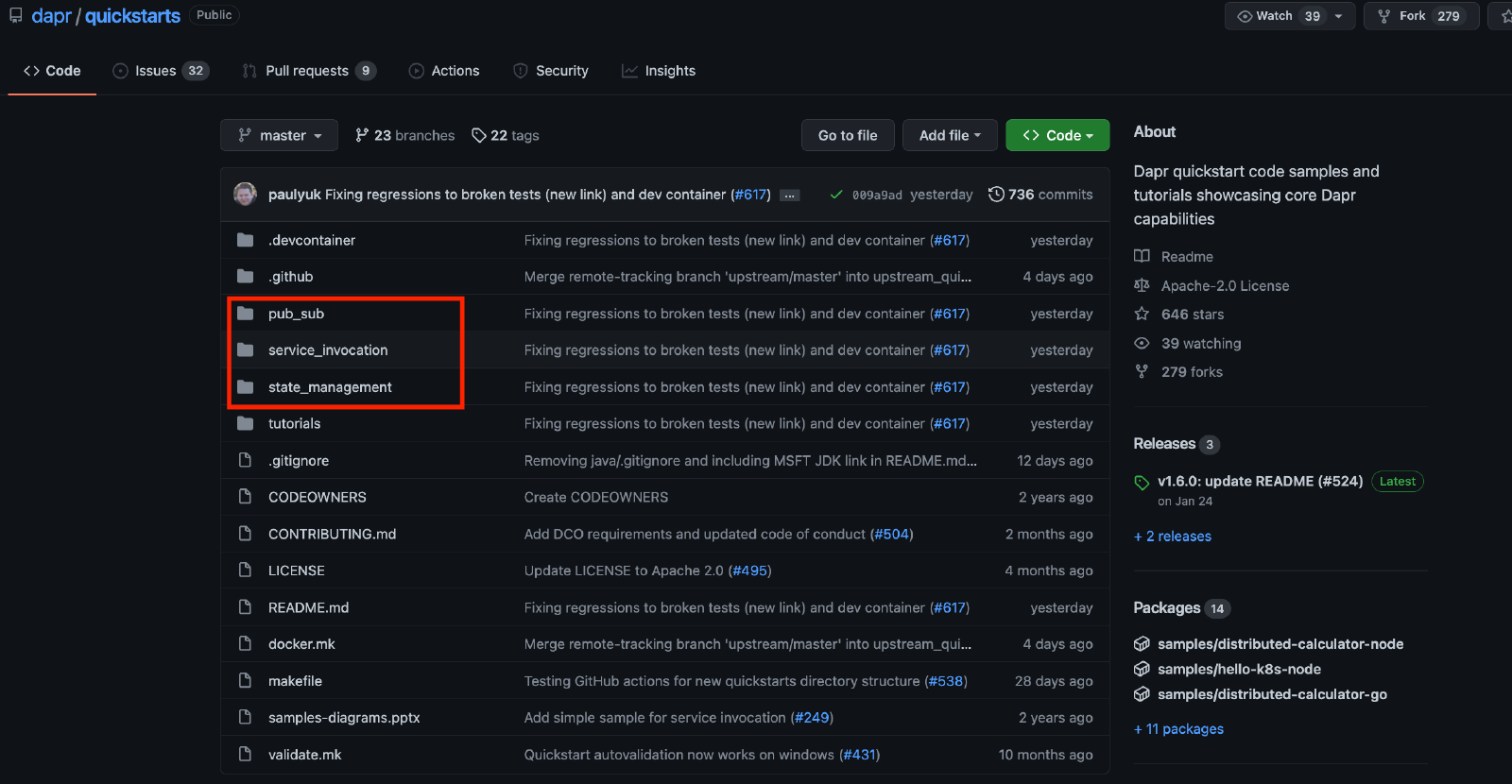The width and height of the screenshot is (1512, 784).
Task: Open the README.md file name
Action: click(308, 607)
